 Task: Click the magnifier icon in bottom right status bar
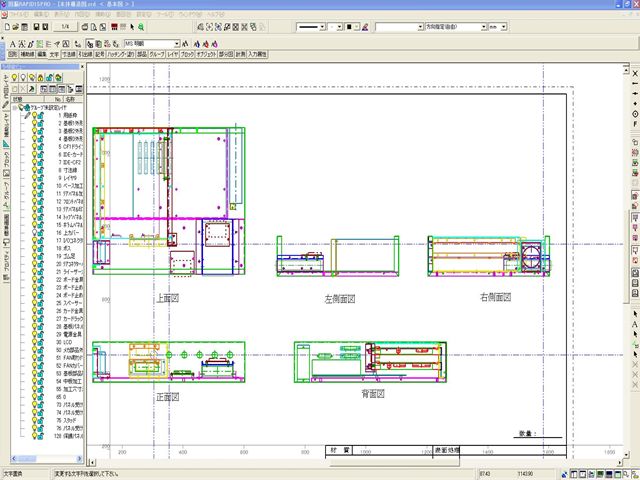coord(626,474)
